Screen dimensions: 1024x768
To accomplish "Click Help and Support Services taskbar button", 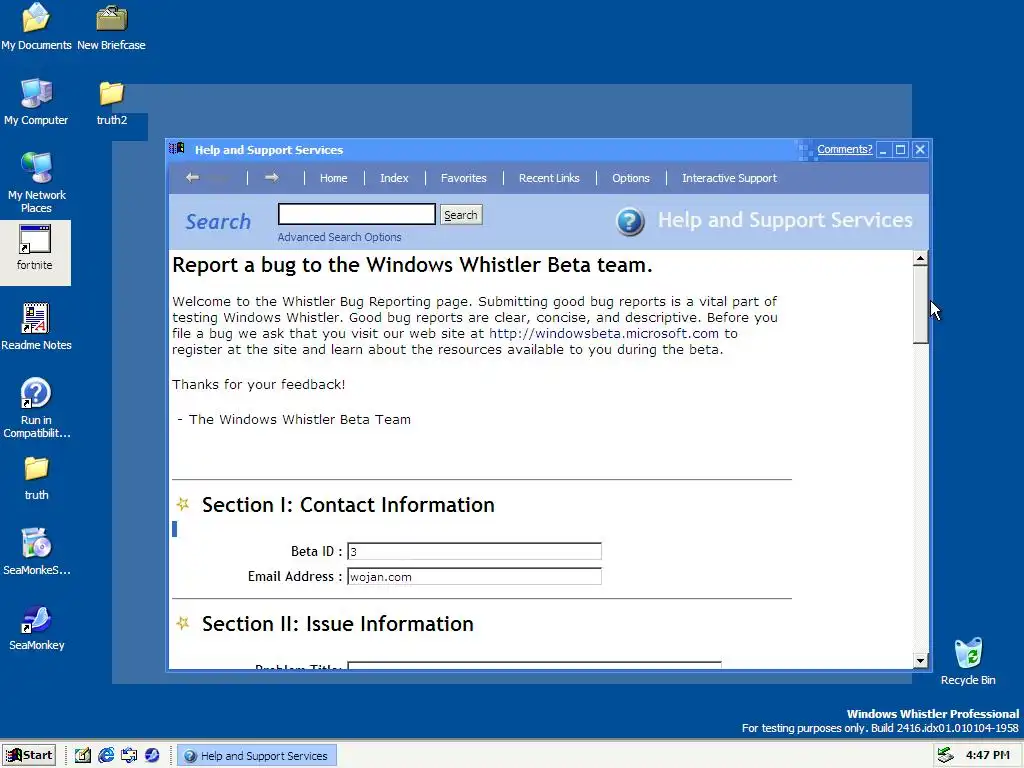I will [257, 756].
